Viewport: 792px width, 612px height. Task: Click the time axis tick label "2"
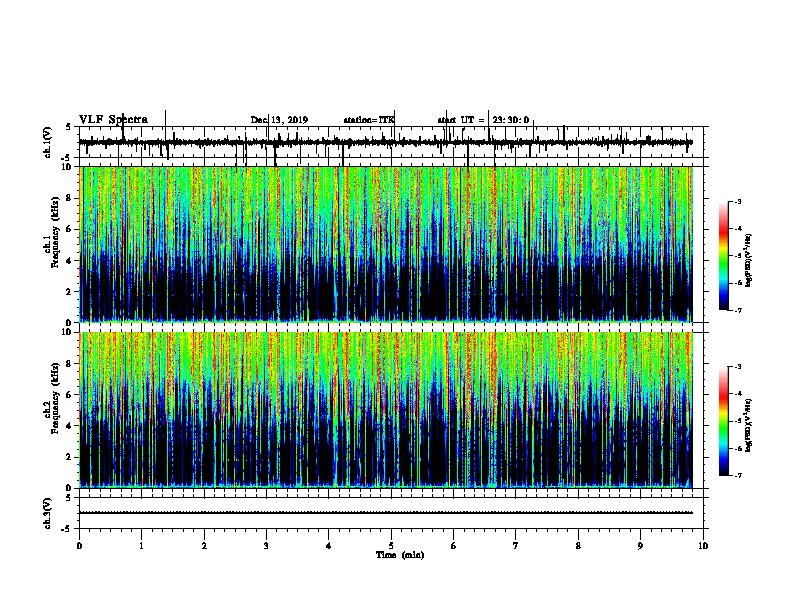click(204, 546)
